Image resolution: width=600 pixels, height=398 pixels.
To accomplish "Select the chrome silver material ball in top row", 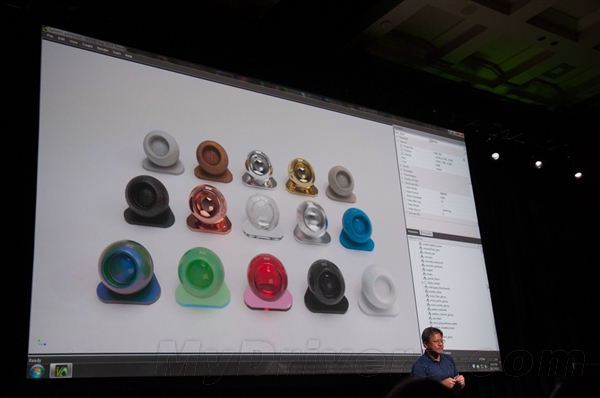I will [259, 169].
